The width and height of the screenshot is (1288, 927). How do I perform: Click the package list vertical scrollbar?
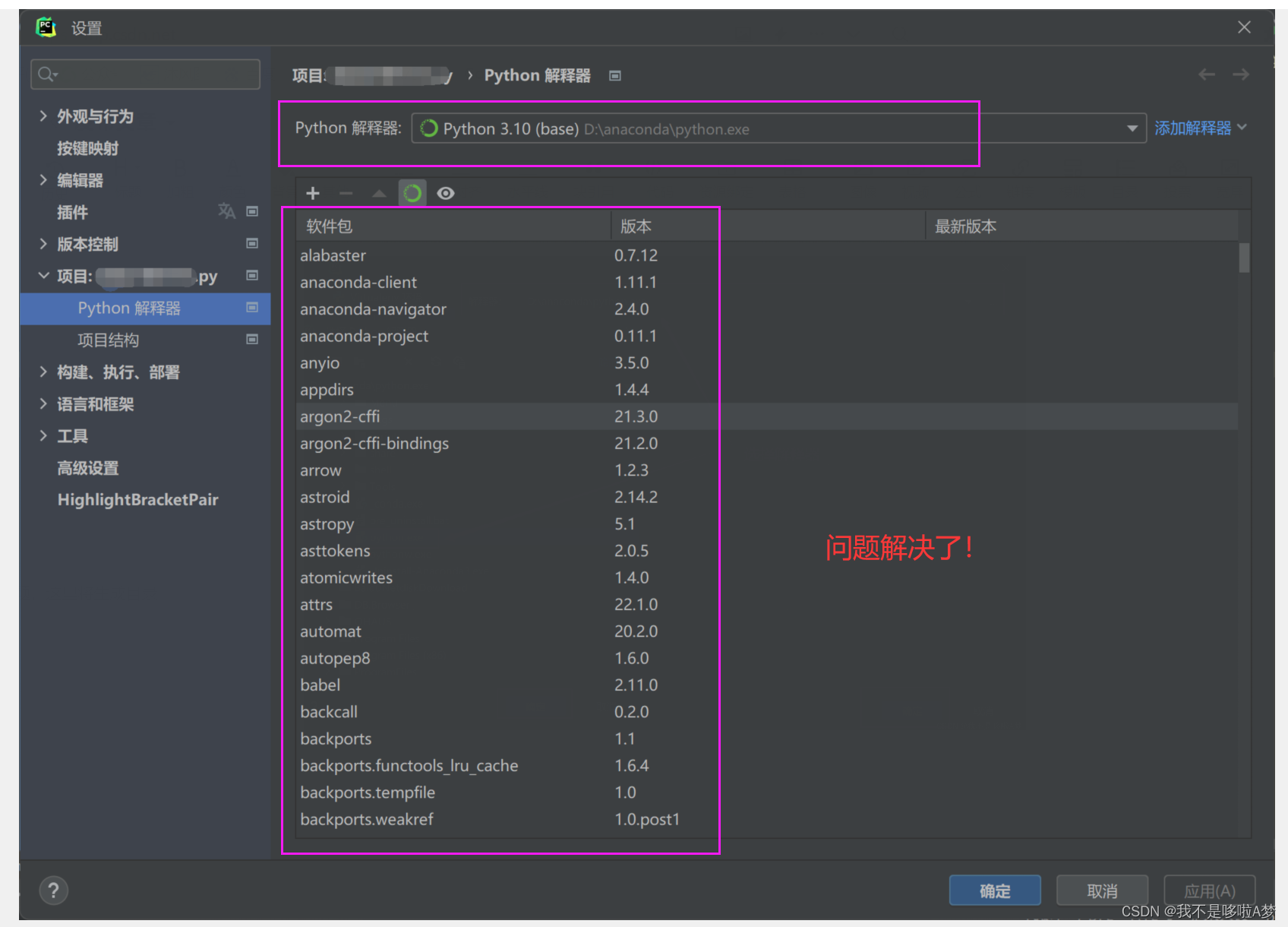(1244, 258)
